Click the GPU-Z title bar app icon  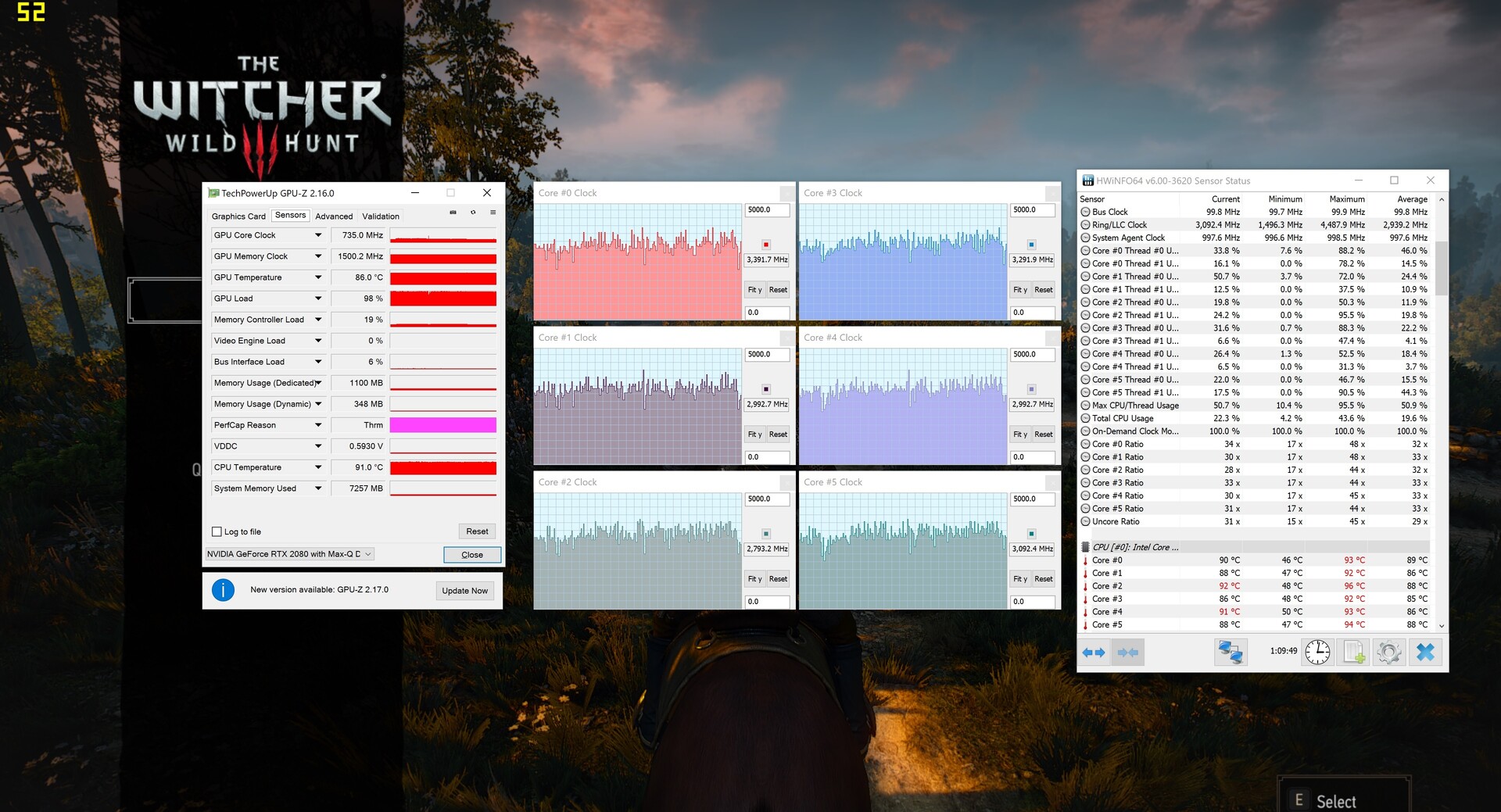[213, 193]
